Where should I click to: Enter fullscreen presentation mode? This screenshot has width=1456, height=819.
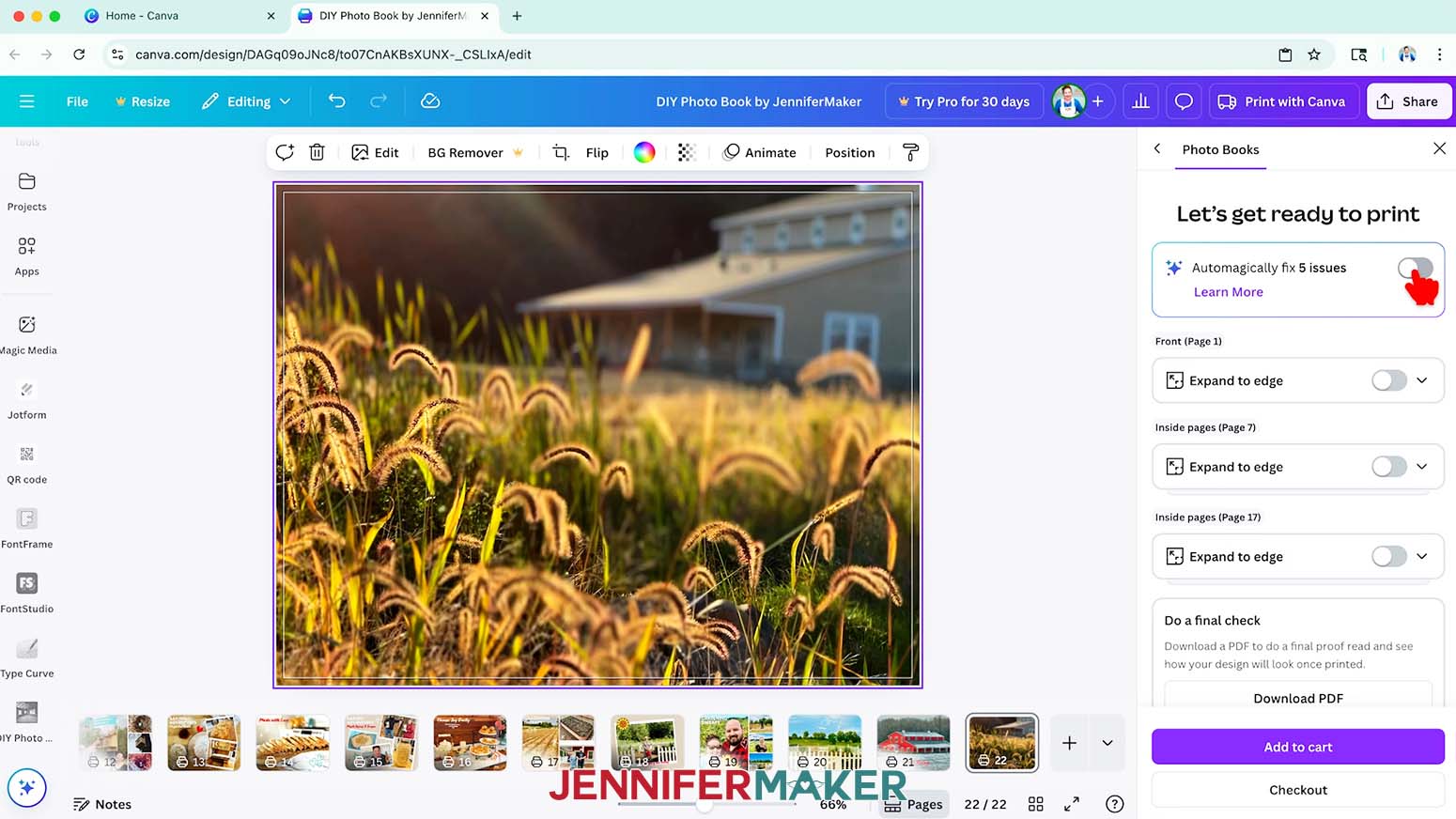click(x=1072, y=804)
